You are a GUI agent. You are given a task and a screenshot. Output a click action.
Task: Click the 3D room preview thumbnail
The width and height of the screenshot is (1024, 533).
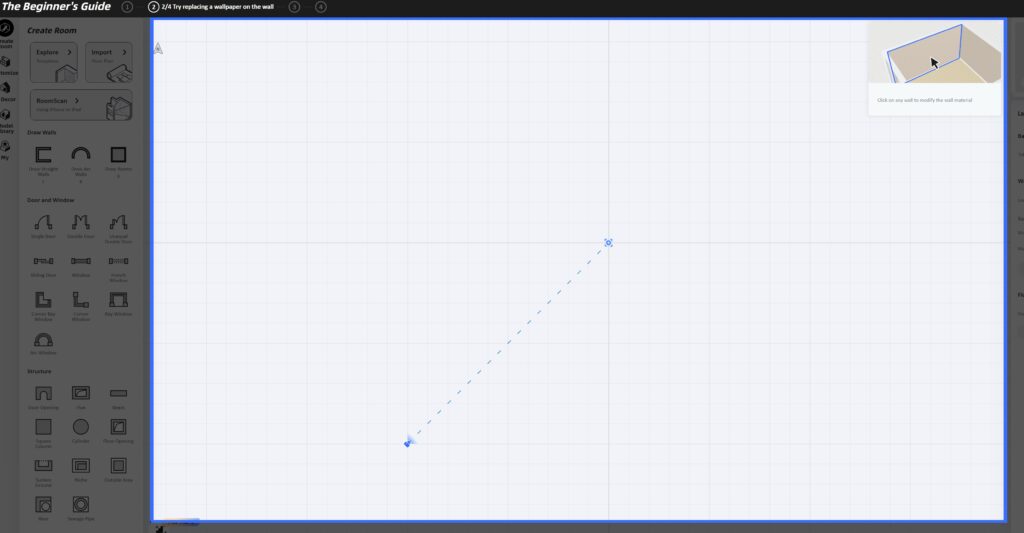pyautogui.click(x=935, y=52)
